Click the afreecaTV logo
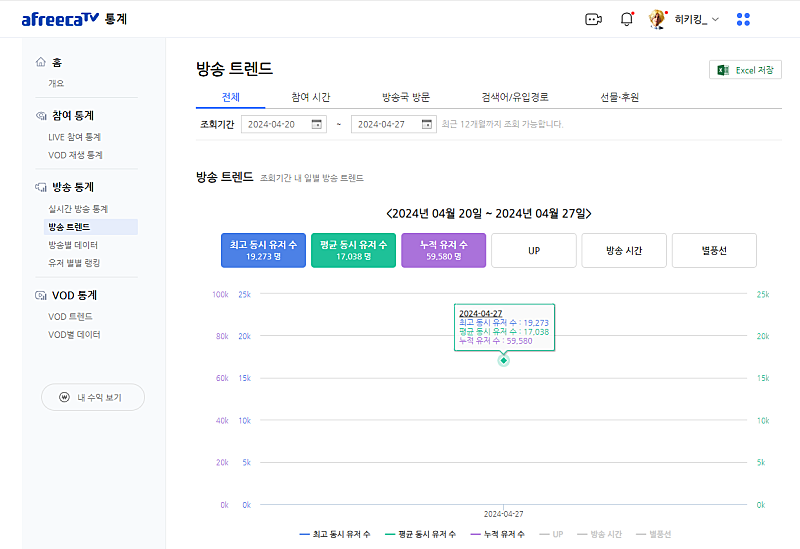800x549 pixels. point(60,19)
